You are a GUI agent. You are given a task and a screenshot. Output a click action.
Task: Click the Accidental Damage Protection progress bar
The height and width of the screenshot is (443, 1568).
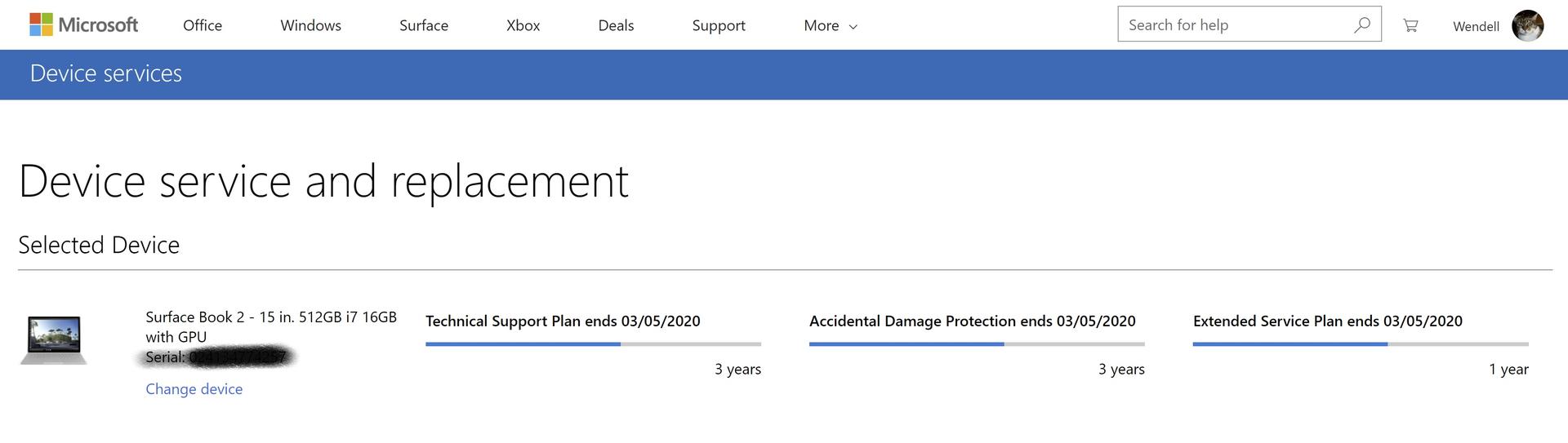point(977,344)
